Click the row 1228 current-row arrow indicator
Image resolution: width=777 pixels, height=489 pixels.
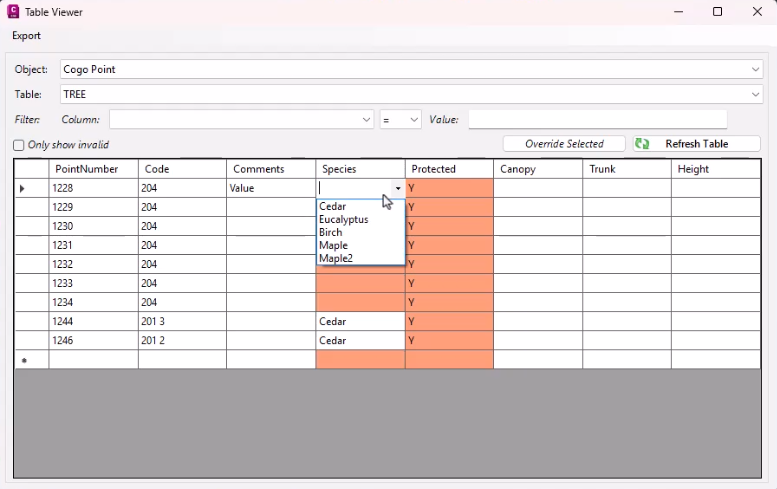pyautogui.click(x=23, y=188)
